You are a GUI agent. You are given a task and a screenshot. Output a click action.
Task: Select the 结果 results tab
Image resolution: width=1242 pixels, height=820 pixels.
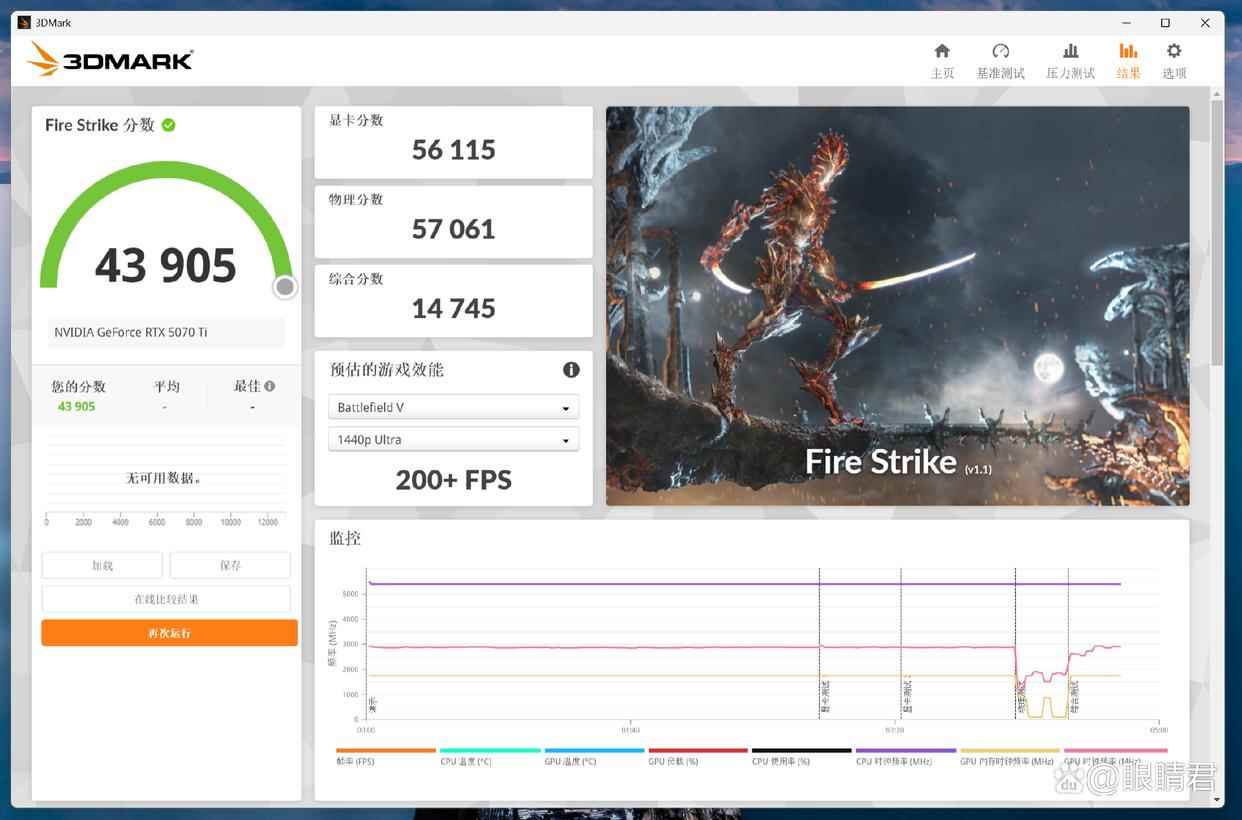(x=1128, y=61)
